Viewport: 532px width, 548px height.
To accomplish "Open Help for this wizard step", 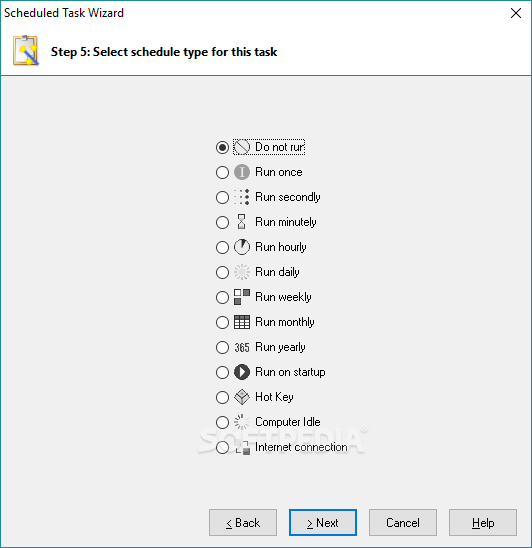I will (x=483, y=522).
